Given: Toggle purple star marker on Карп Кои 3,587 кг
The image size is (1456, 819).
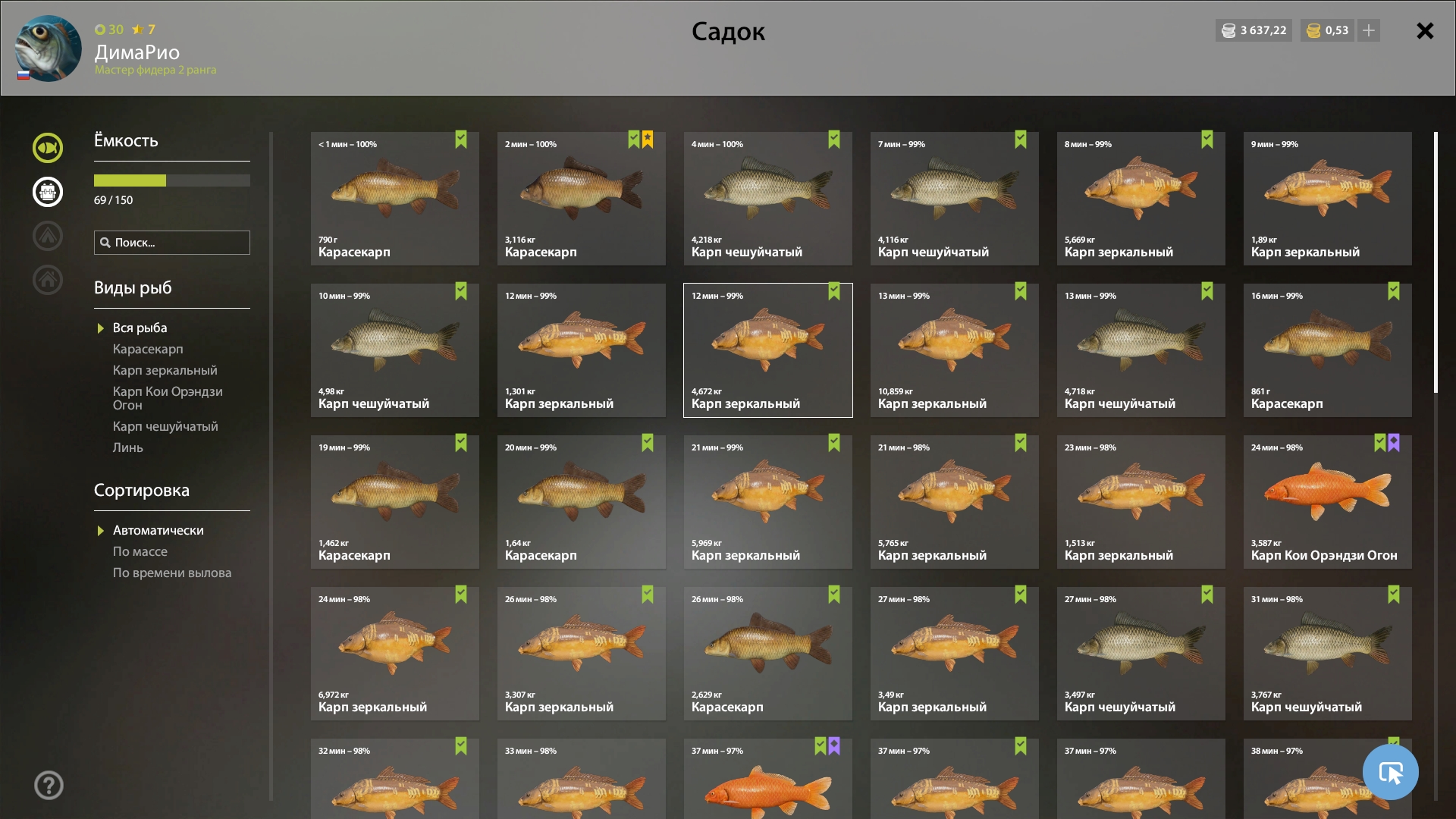Looking at the screenshot, I should (x=1394, y=443).
